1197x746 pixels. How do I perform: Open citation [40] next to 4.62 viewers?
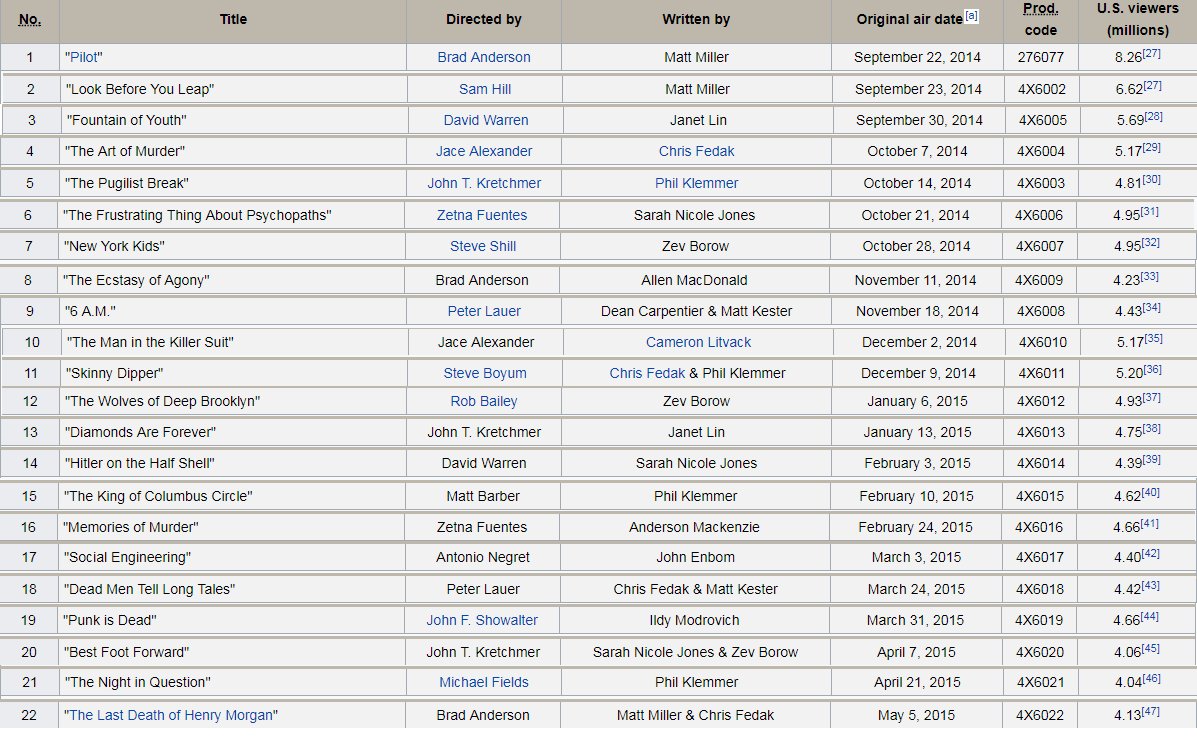pyautogui.click(x=1150, y=492)
